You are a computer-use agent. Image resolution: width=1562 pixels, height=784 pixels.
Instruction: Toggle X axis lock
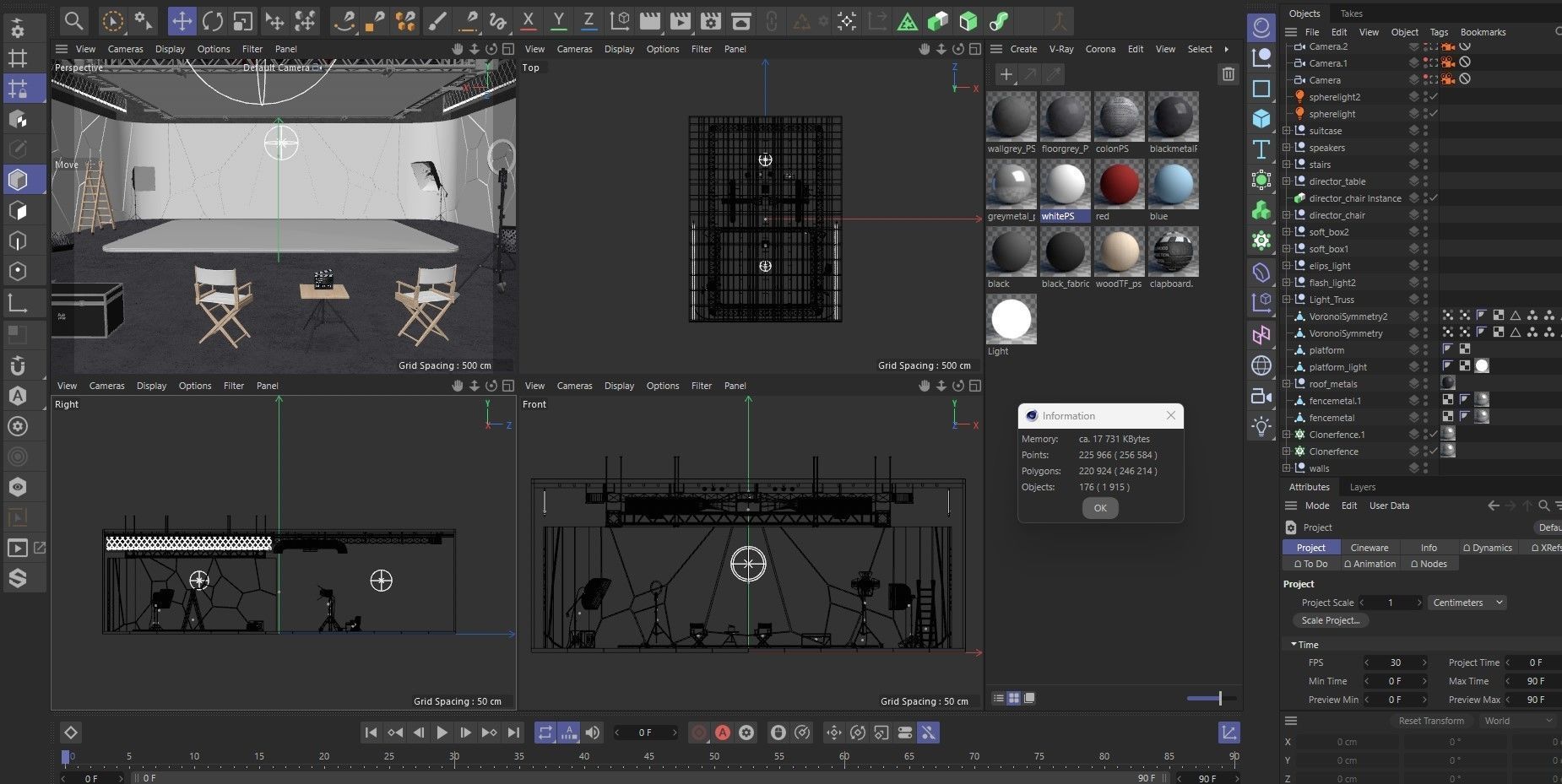[x=528, y=20]
